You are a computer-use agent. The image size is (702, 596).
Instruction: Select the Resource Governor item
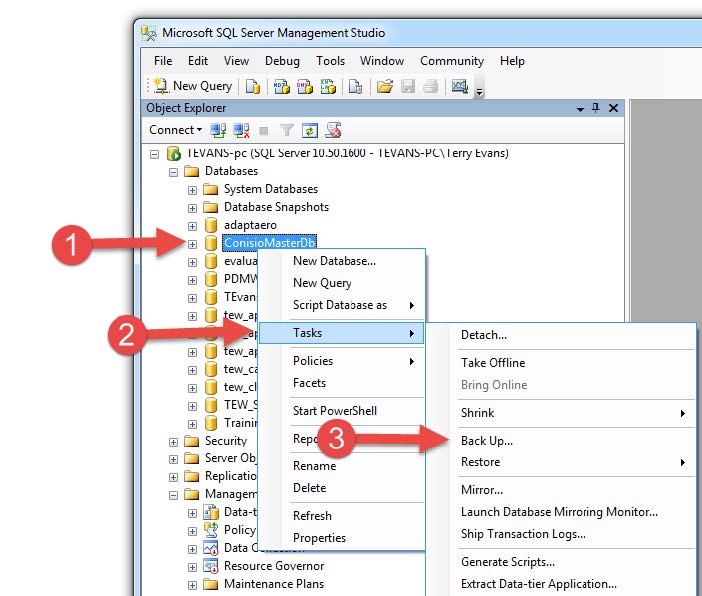click(x=274, y=566)
